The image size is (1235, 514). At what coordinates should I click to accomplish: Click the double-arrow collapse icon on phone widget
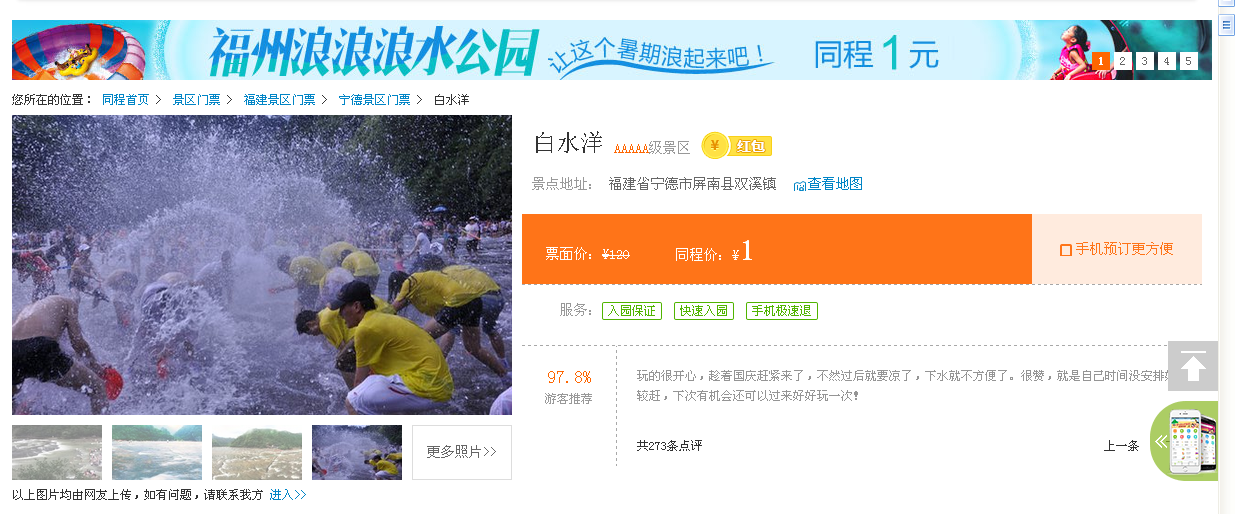coord(1162,441)
